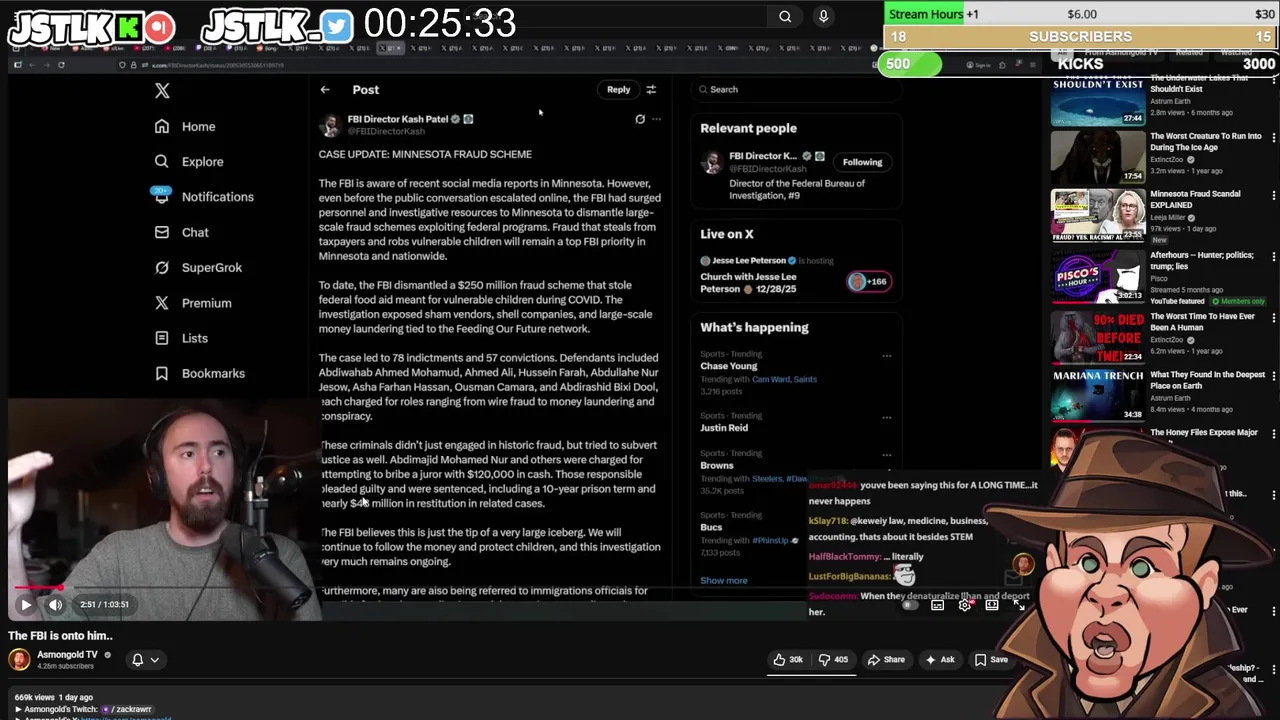Click the YouTube search magnifier button
This screenshot has height=720, width=1280.
(x=785, y=16)
